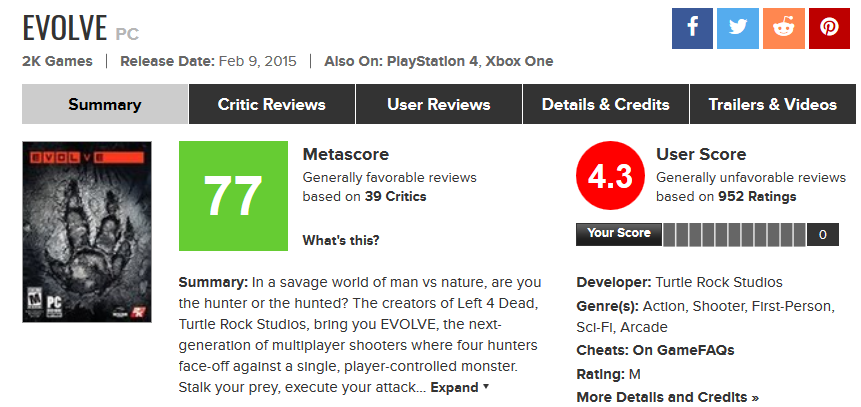The height and width of the screenshot is (407, 861).
Task: Share page on Reddit icon
Action: 784,29
